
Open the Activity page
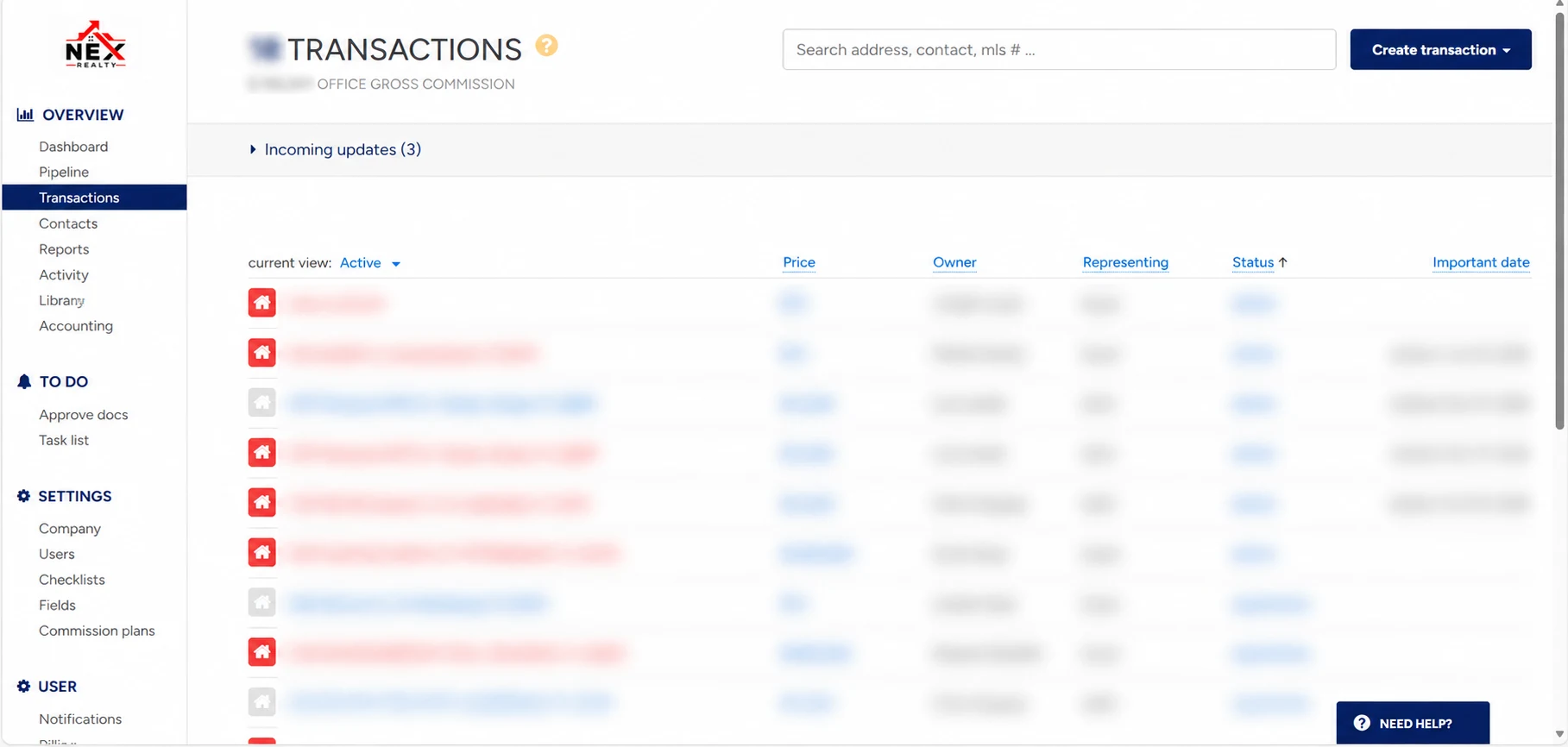[x=64, y=275]
